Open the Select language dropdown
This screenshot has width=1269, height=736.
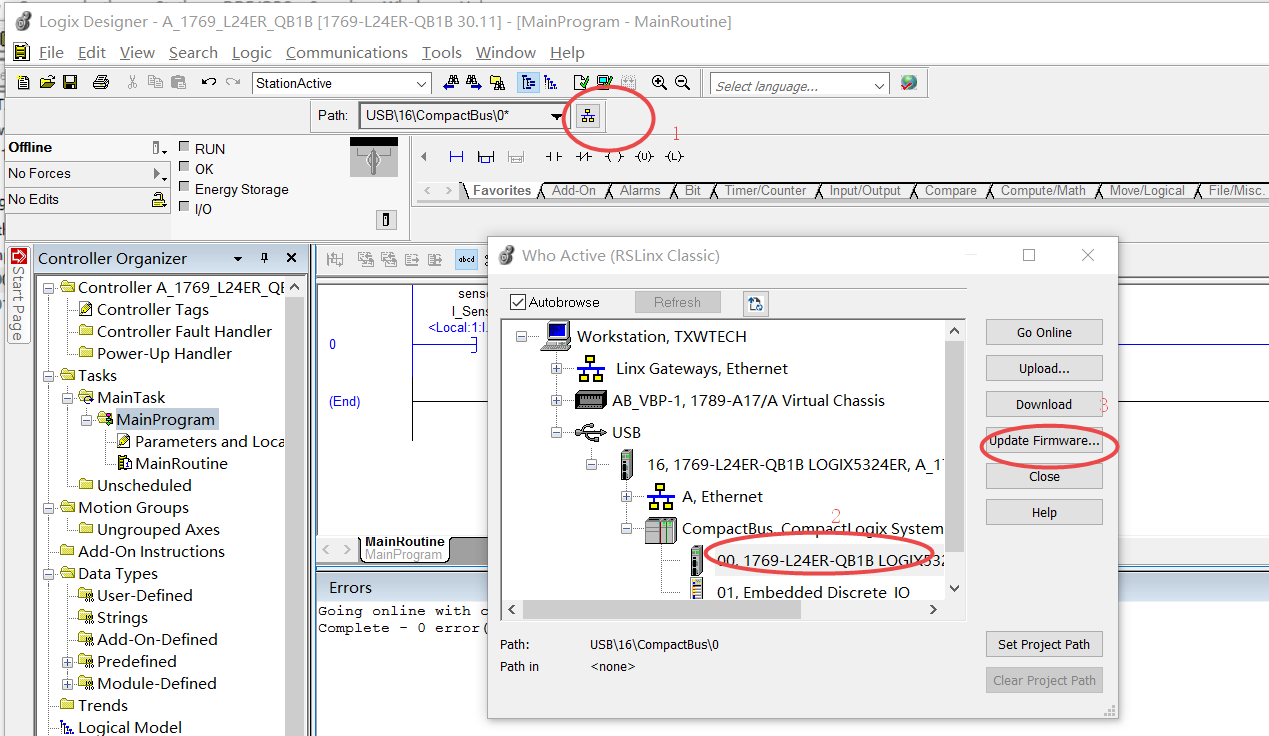click(879, 86)
